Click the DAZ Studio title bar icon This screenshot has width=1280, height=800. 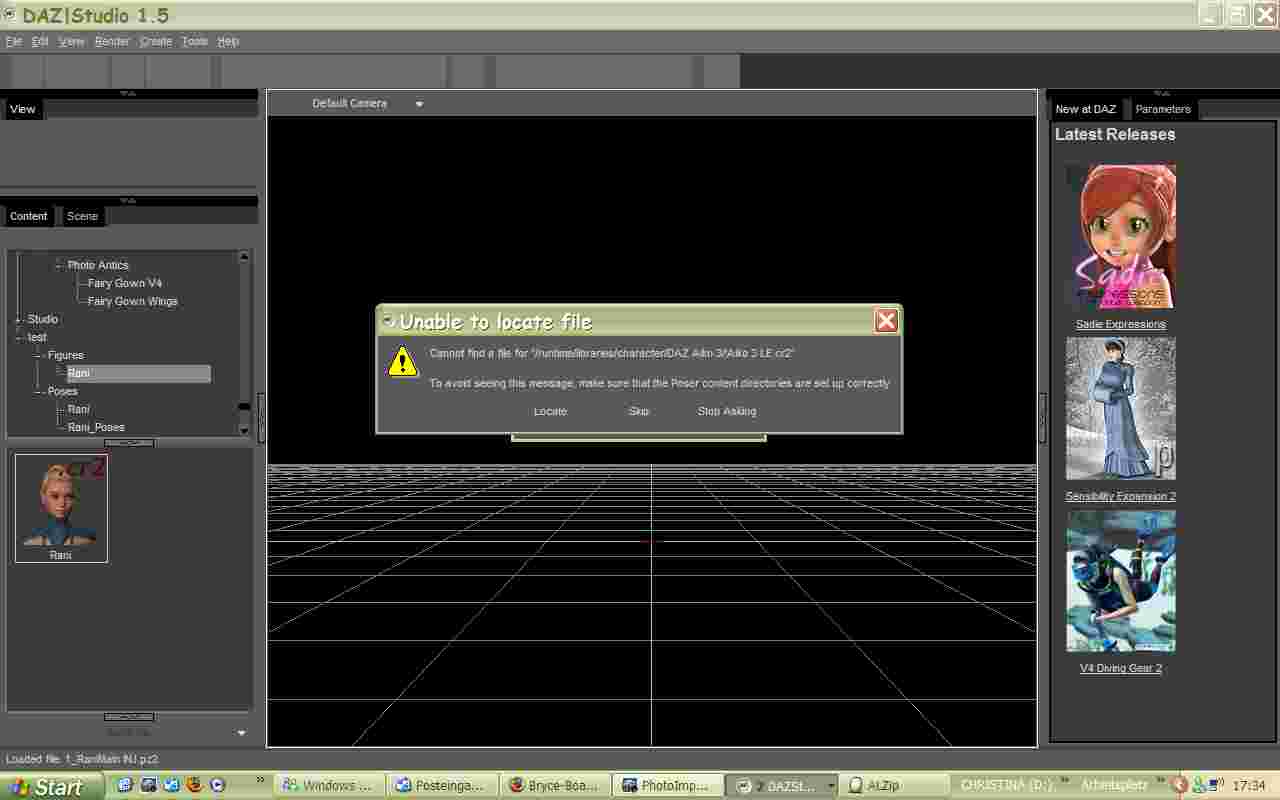click(x=10, y=13)
